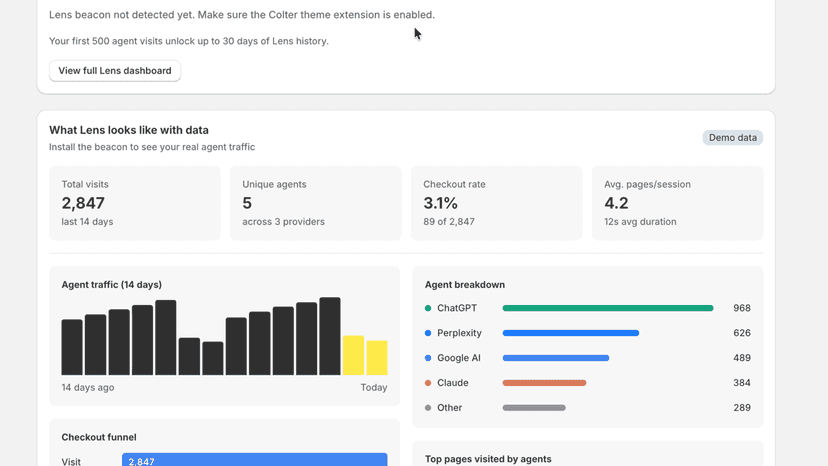This screenshot has height=466, width=828.
Task: Click the Checkout rate value 3.1%
Action: pos(440,203)
